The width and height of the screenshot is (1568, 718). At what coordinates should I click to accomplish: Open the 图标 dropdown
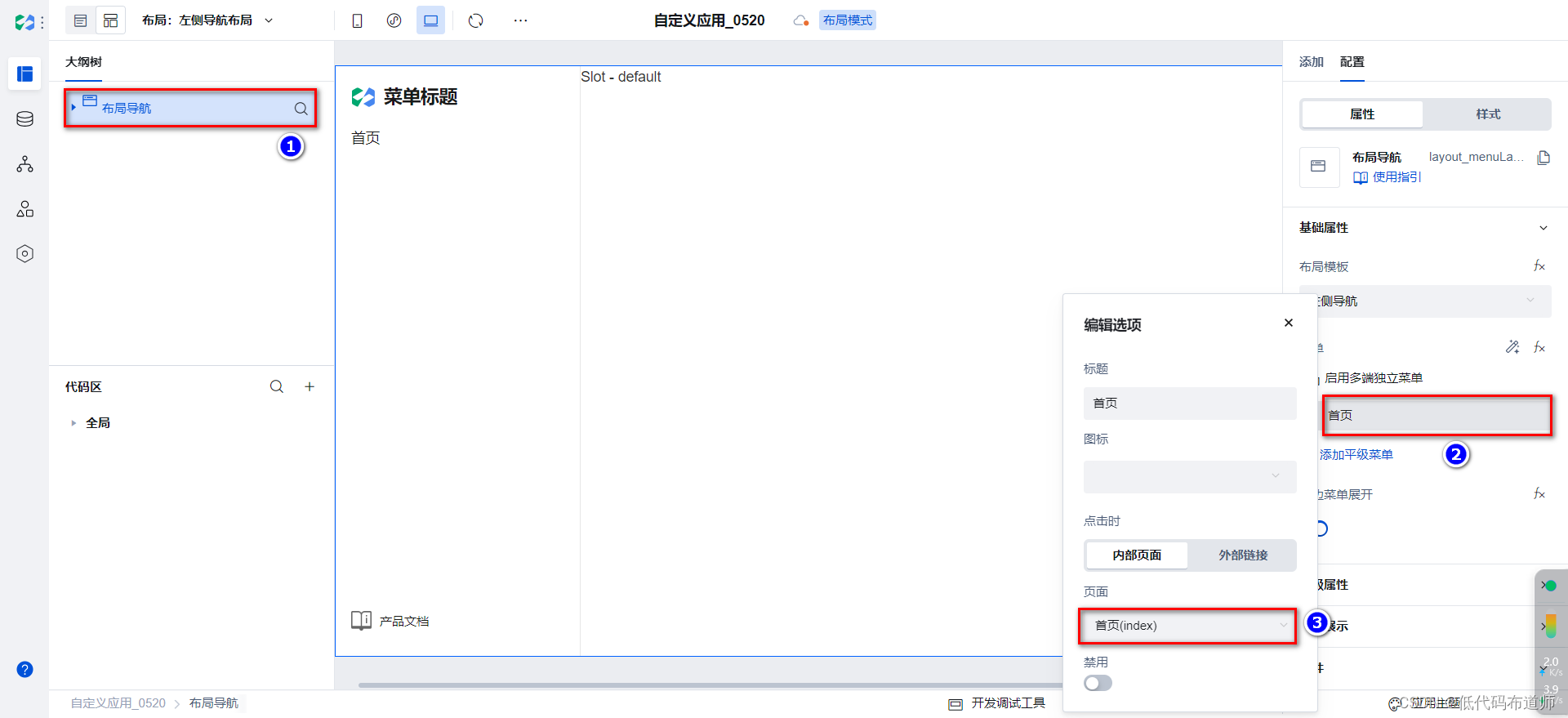(x=1190, y=476)
